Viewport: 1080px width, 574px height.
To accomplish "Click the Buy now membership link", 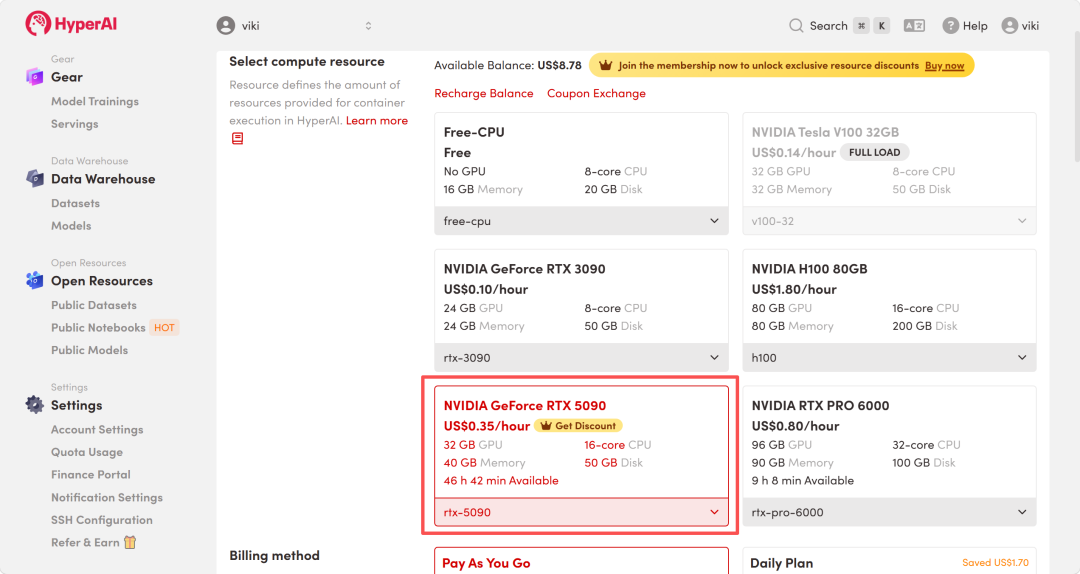I will coord(944,65).
